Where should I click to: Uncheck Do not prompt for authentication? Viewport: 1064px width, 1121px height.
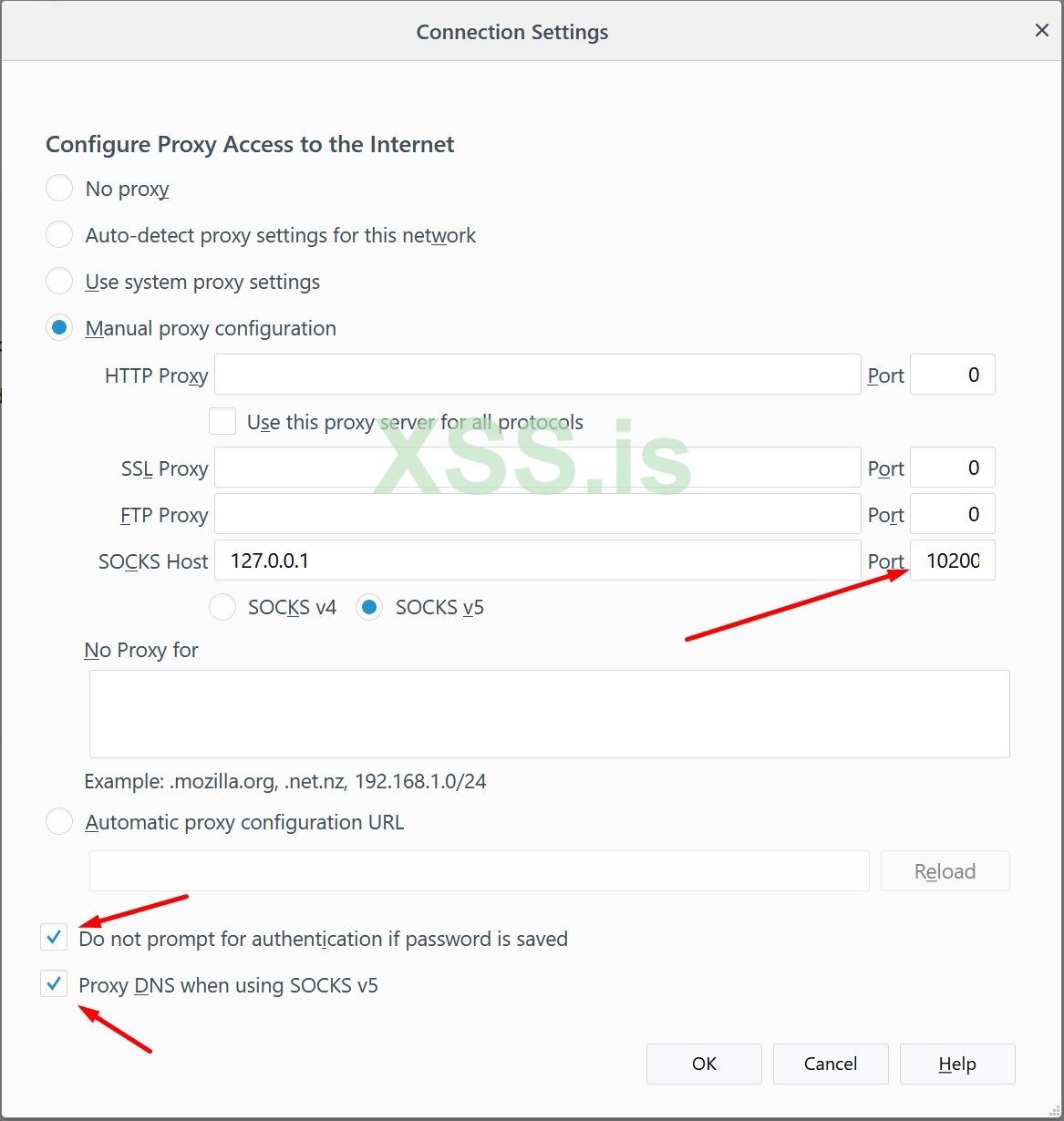pyautogui.click(x=55, y=937)
